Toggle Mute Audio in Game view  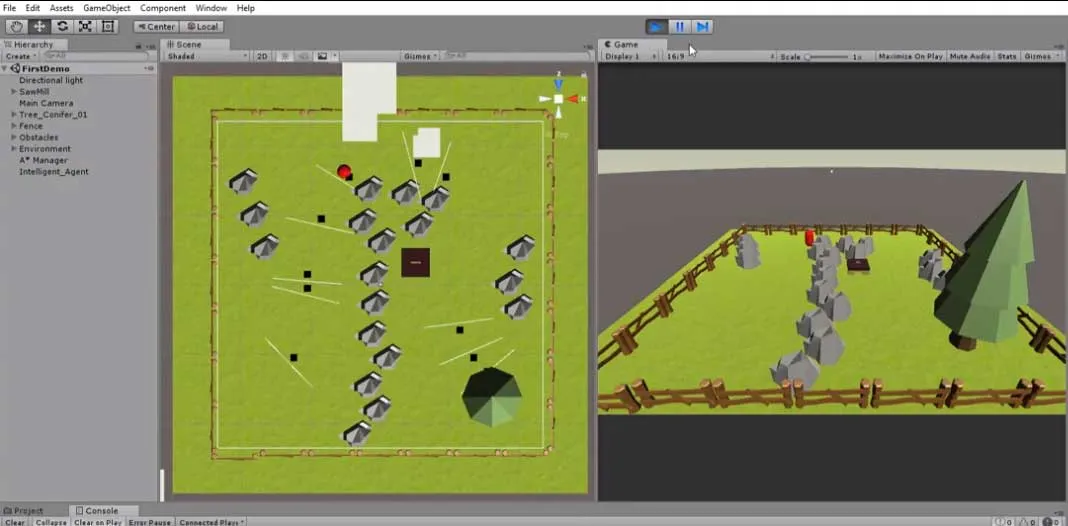click(970, 57)
